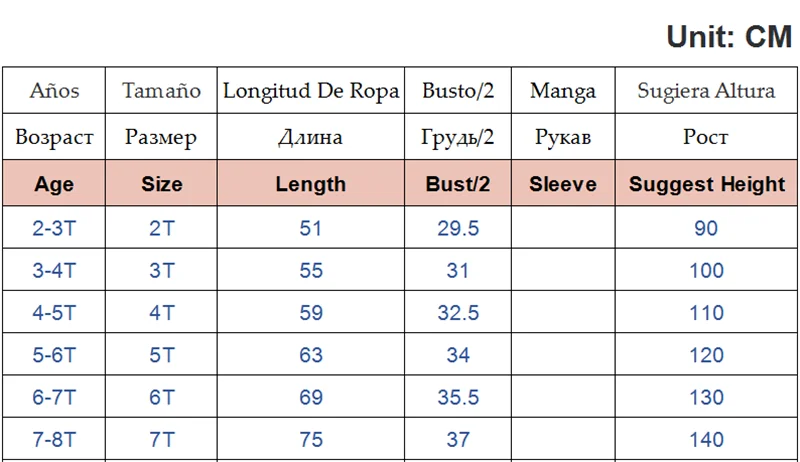800x462 pixels.
Task: Select the "Sugiera Altura" cell
Action: [706, 91]
